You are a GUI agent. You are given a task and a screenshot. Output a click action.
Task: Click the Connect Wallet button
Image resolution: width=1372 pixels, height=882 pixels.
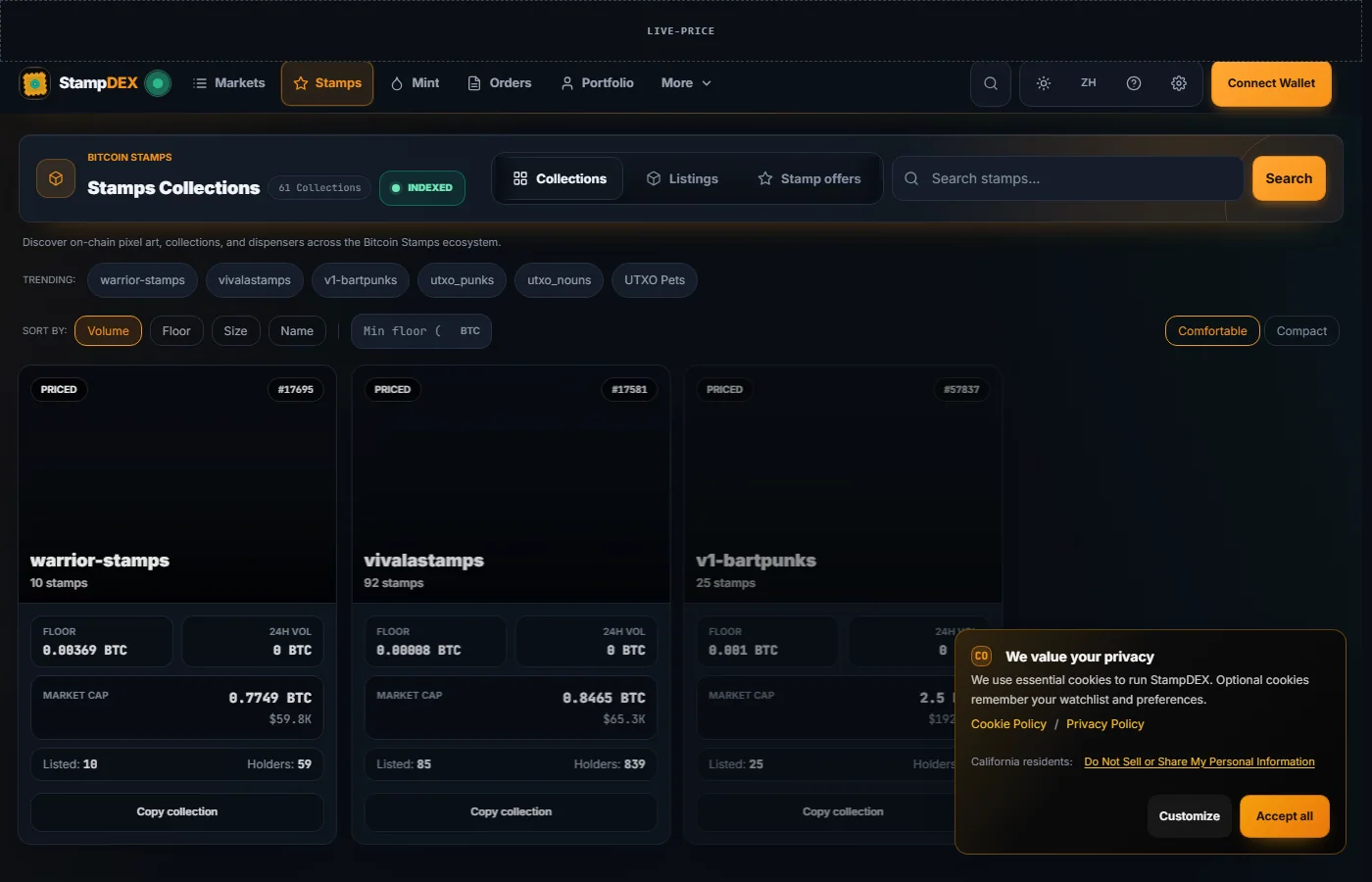pos(1271,83)
